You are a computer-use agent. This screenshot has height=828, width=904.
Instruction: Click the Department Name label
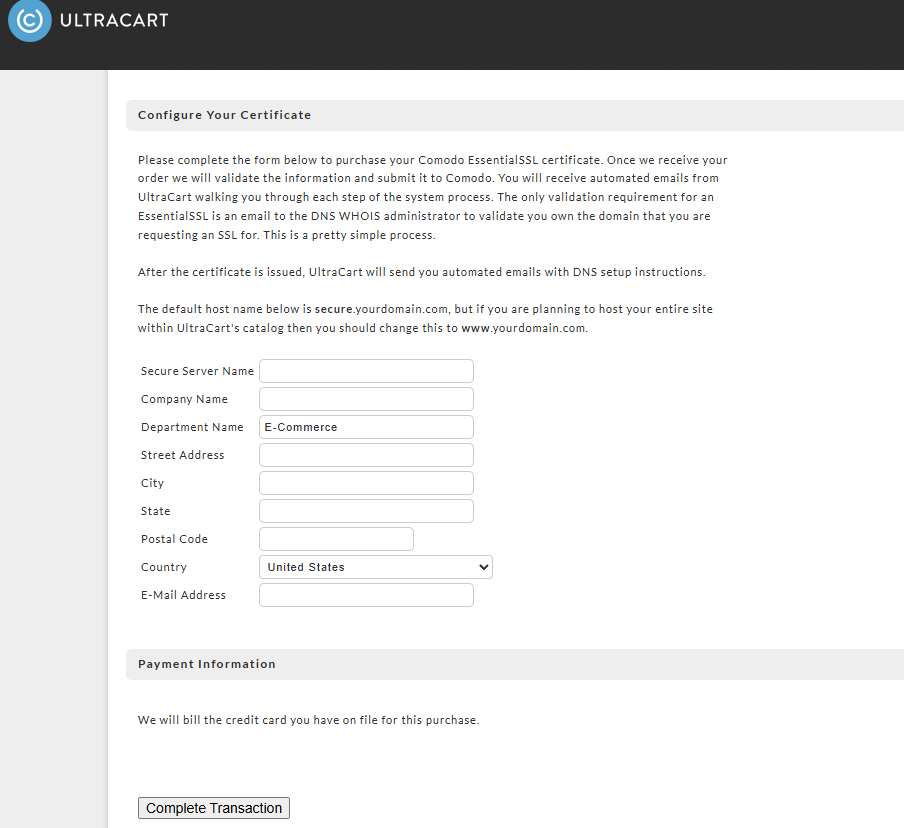coord(192,427)
